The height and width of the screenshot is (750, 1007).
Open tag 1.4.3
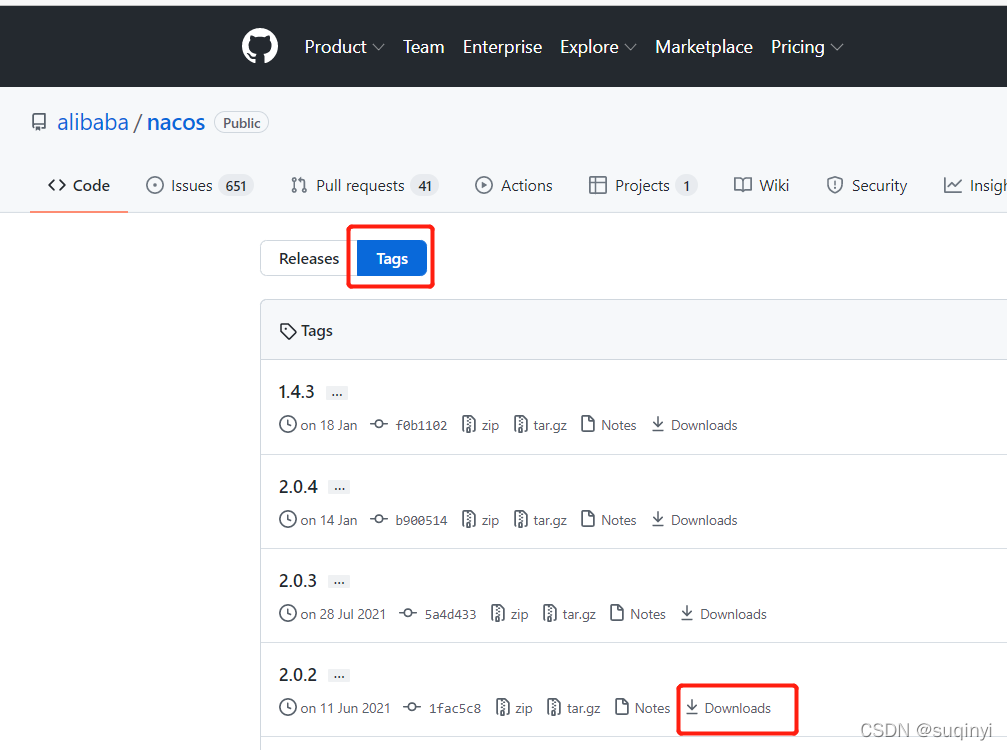coord(297,392)
